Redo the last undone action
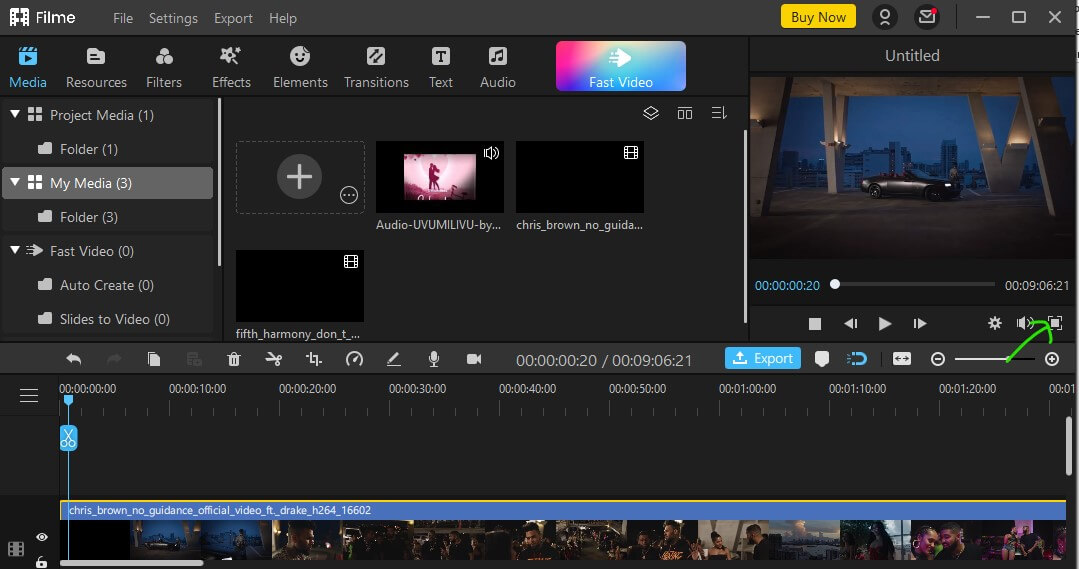This screenshot has height=569, width=1079. pyautogui.click(x=114, y=358)
